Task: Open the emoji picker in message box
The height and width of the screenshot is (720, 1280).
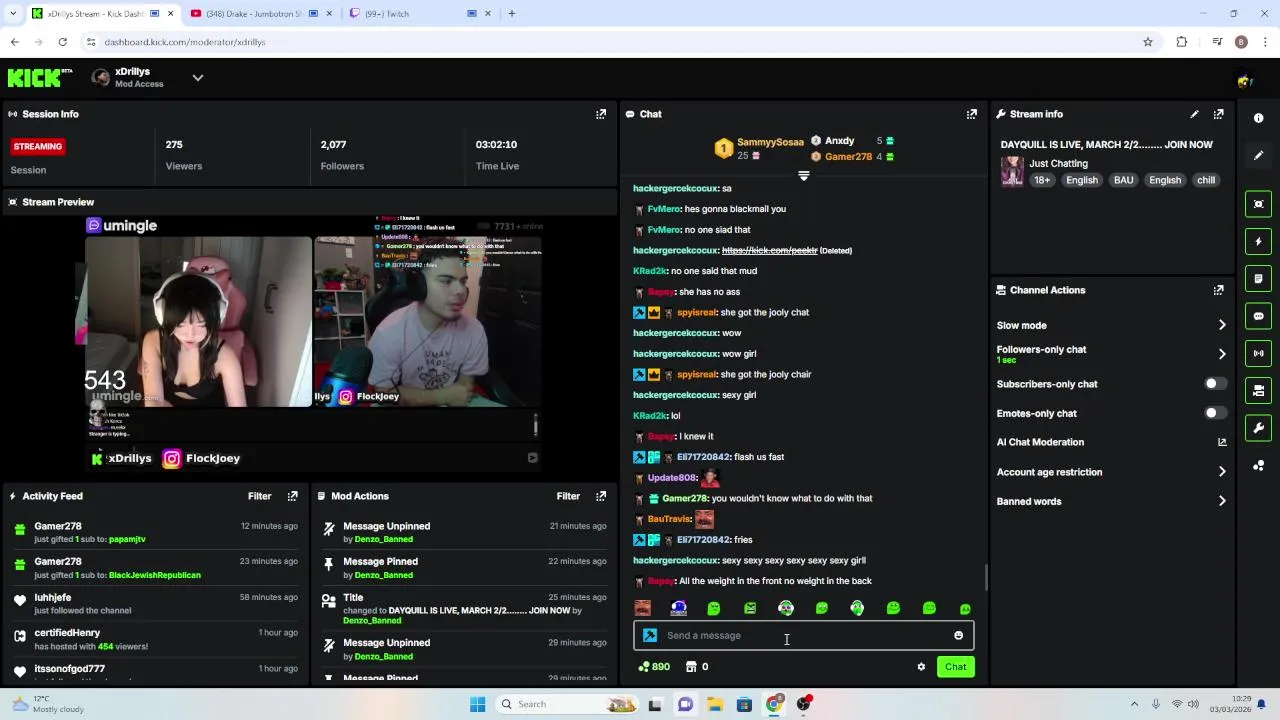Action: pos(958,636)
